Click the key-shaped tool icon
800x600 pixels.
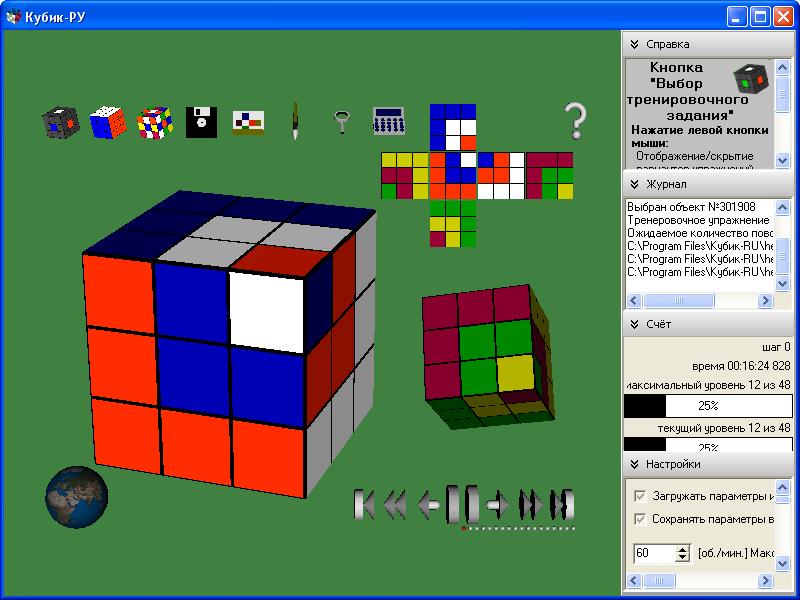(341, 122)
